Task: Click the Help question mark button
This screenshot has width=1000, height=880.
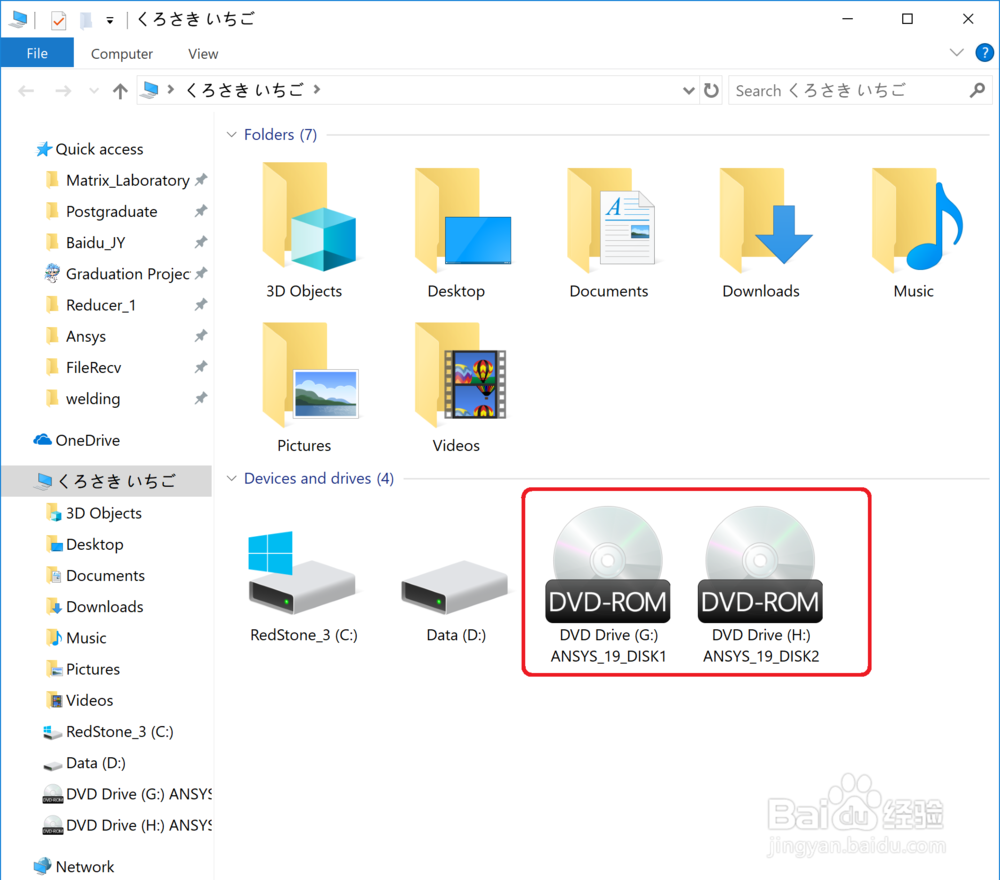Action: pyautogui.click(x=984, y=53)
